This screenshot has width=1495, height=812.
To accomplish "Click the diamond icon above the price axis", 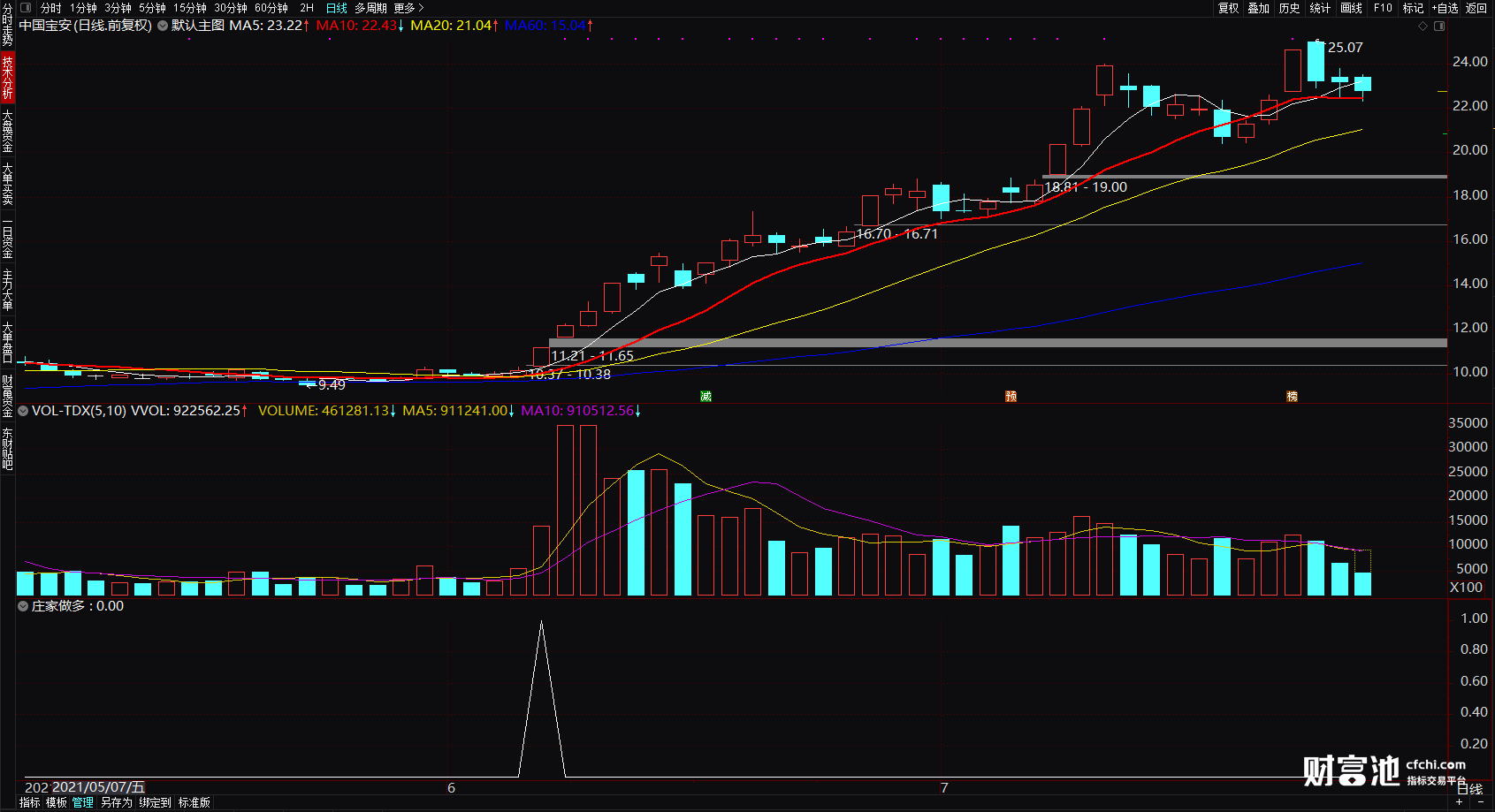I will click(x=1423, y=27).
